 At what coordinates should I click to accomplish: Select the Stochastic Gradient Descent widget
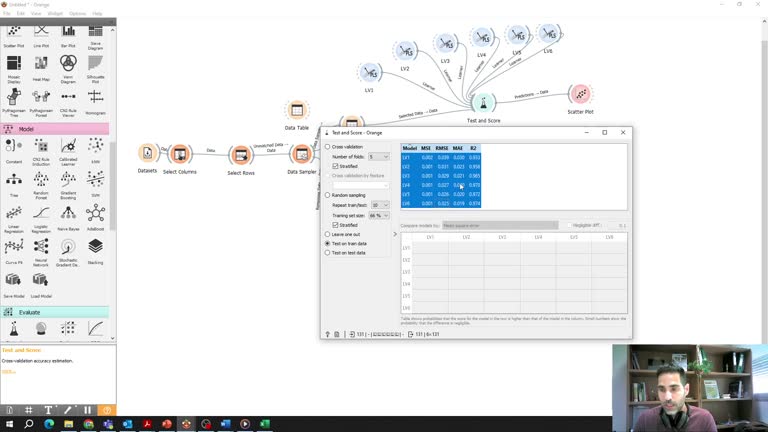[68, 252]
